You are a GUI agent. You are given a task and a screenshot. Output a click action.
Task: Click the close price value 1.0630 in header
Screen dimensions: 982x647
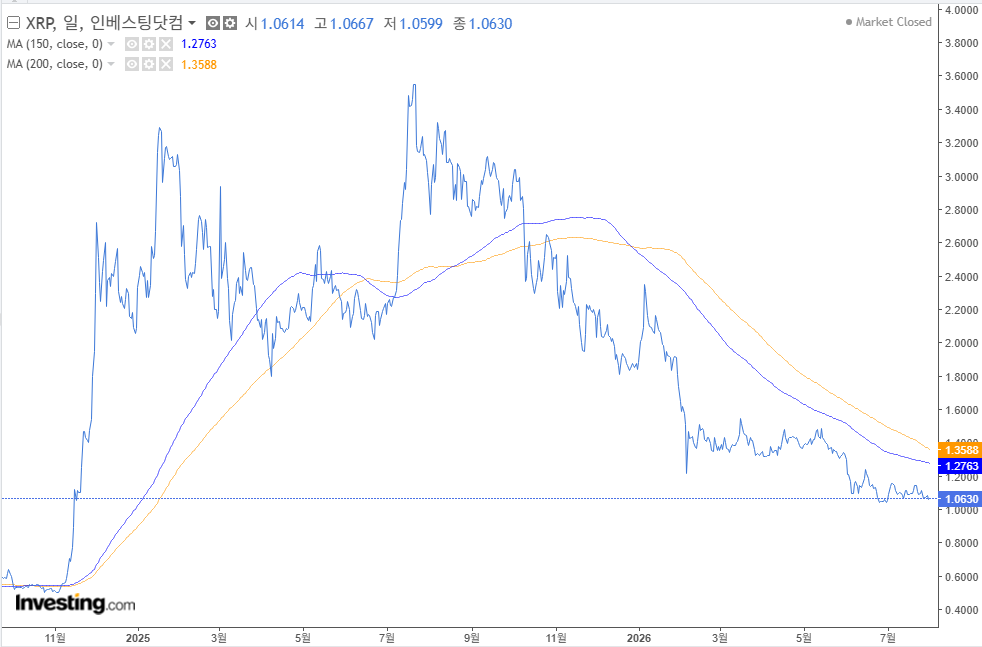(x=490, y=24)
